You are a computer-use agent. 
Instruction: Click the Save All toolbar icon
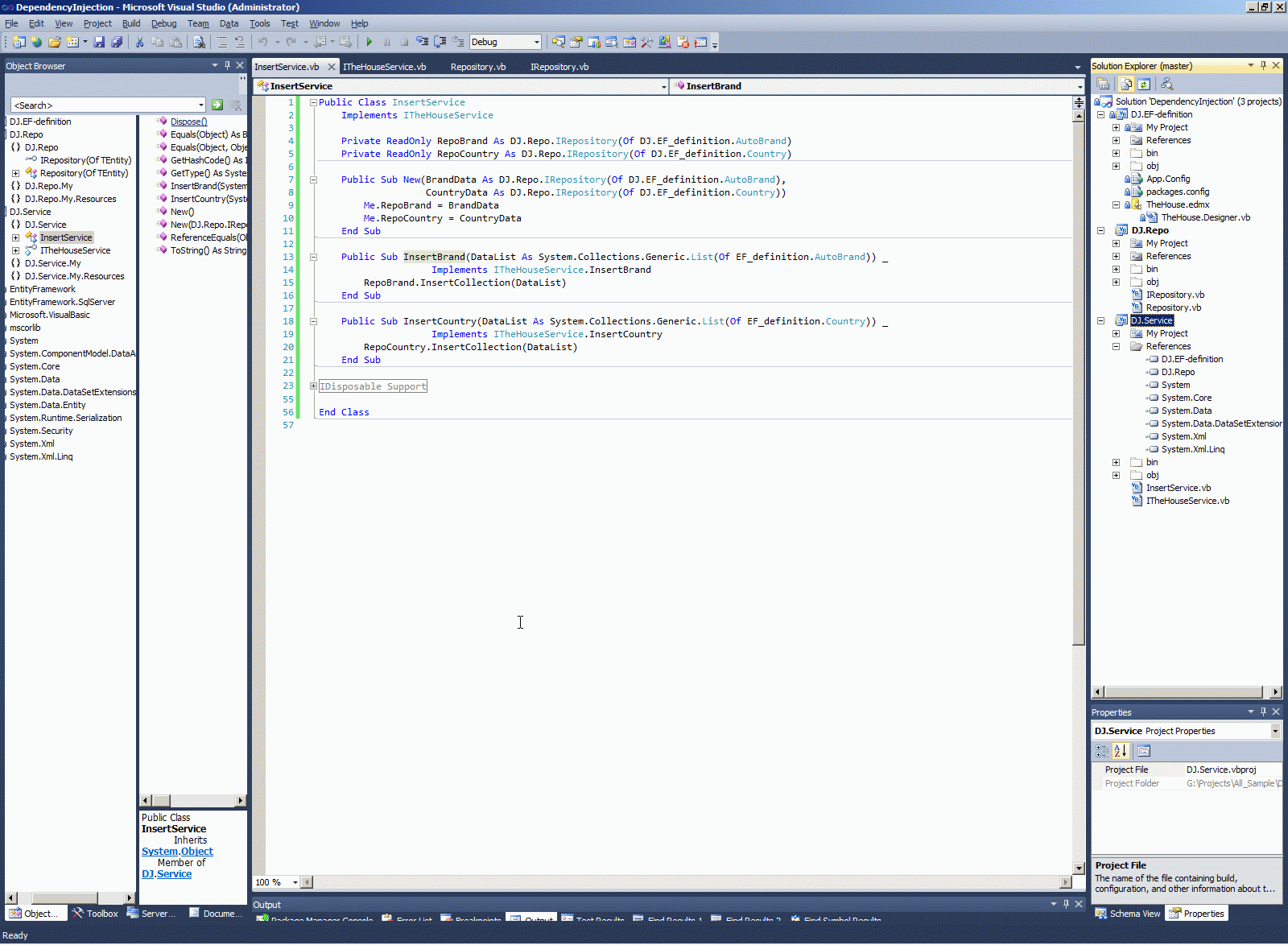point(117,42)
